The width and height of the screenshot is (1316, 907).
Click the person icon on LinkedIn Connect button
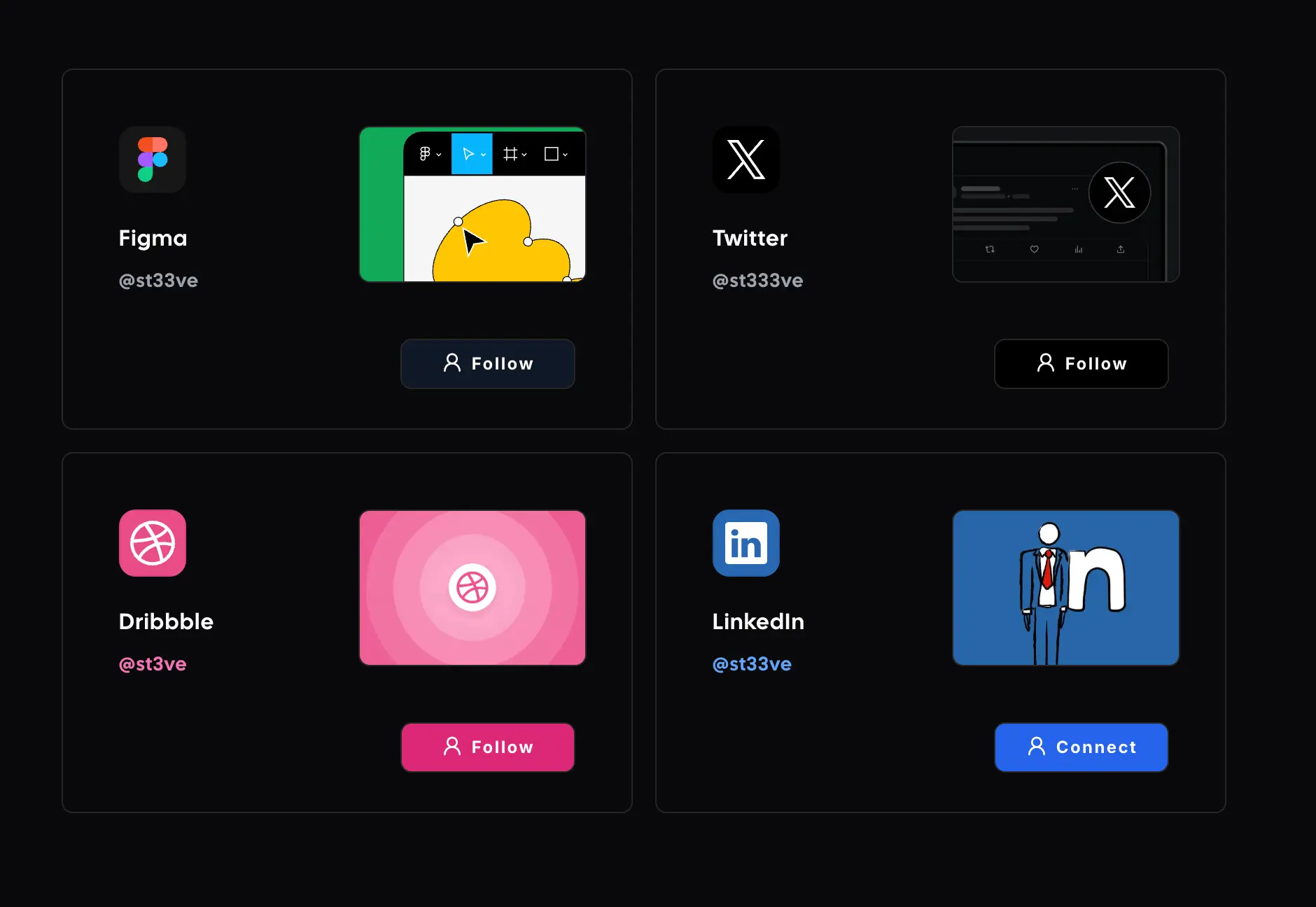click(1037, 746)
